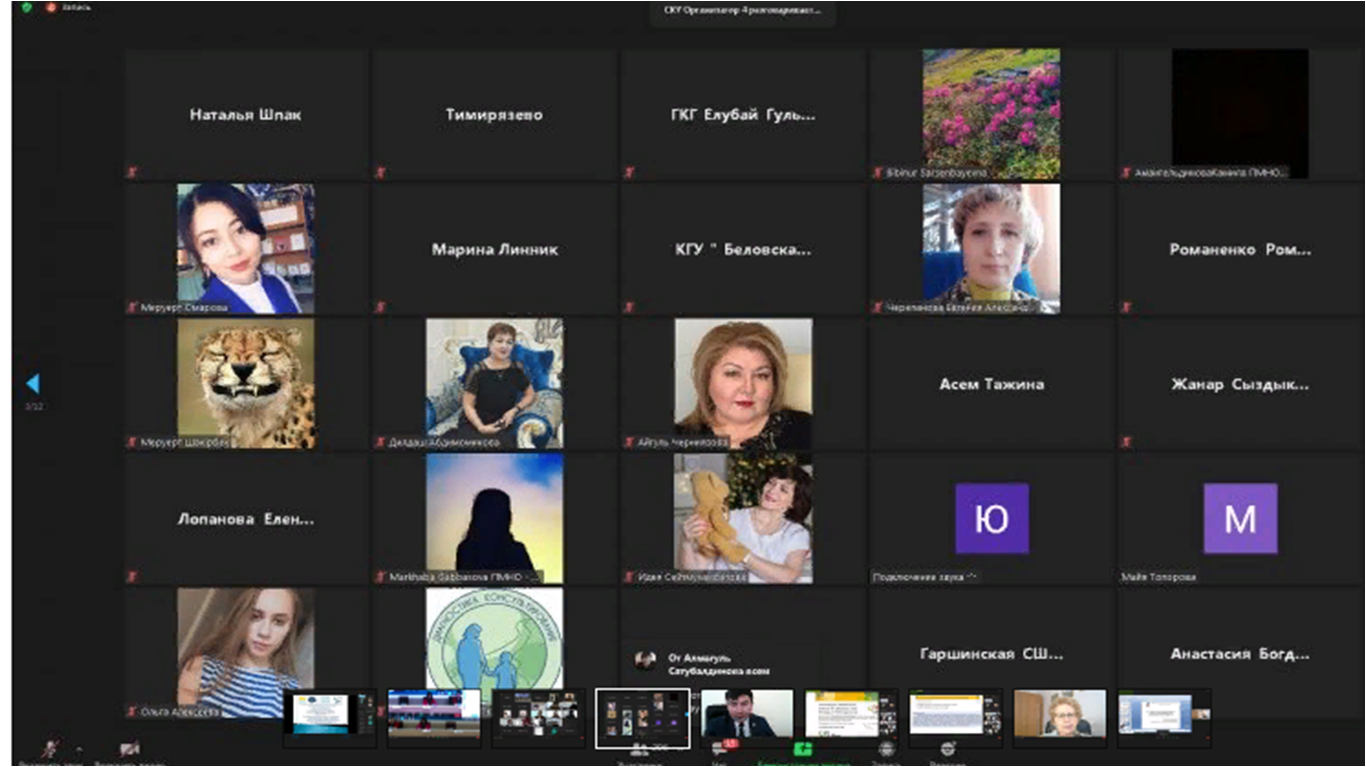Viewport: 1366px width, 767px height.
Task: Open the Reactions smiley icon
Action: click(948, 748)
